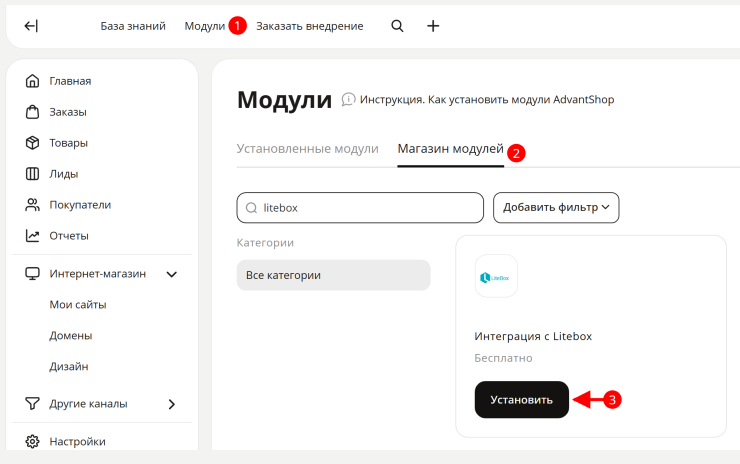This screenshot has height=464, width=740.
Task: Open Заказы in the sidebar
Action: point(68,112)
